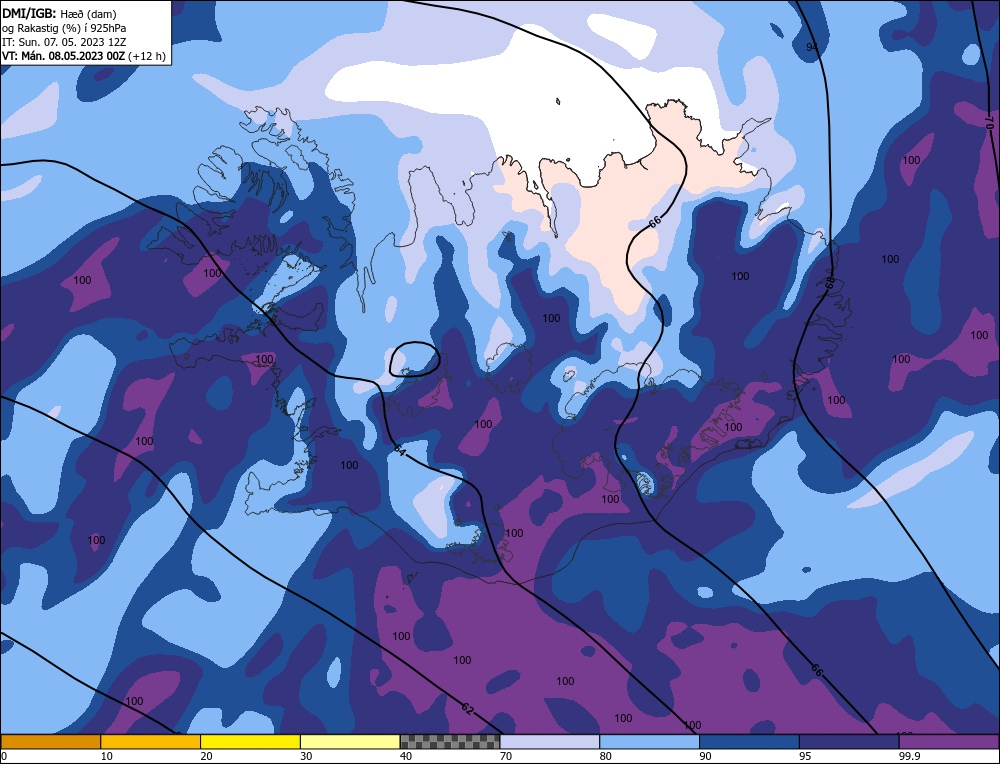Click the '62' contour line label

[467, 709]
